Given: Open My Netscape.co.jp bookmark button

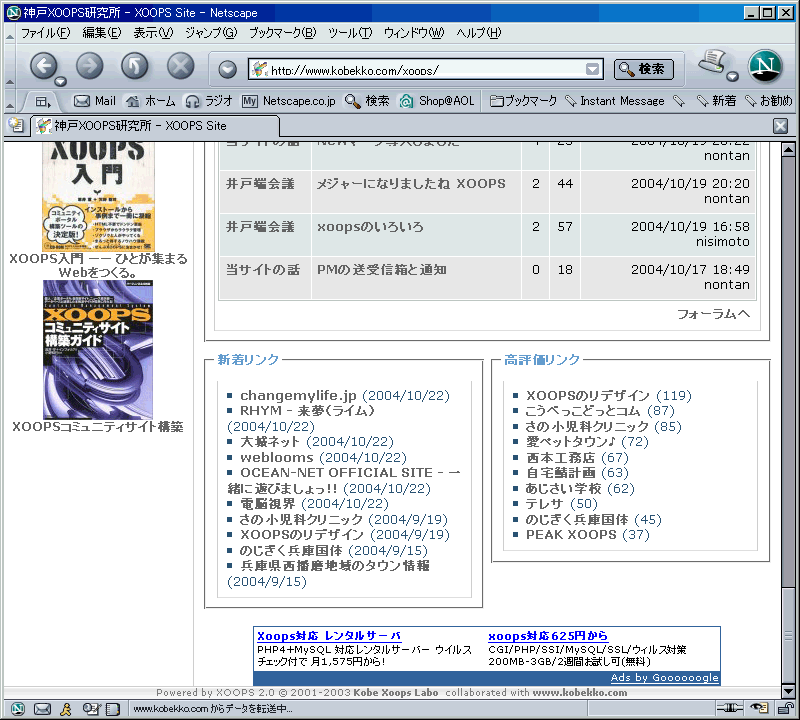Looking at the screenshot, I should 289,101.
